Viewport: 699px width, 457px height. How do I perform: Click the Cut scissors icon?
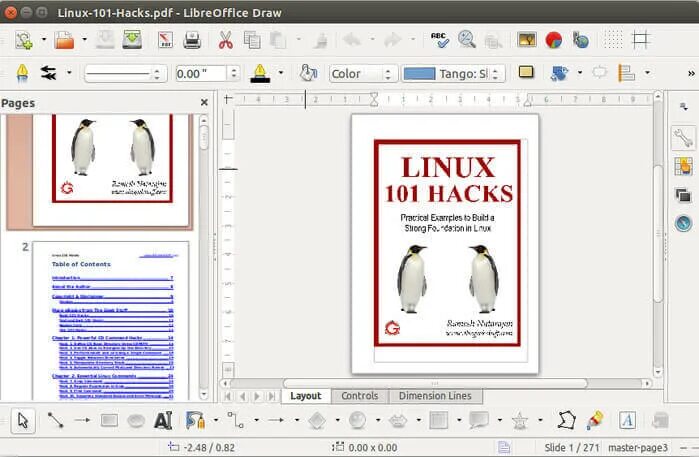coord(226,40)
